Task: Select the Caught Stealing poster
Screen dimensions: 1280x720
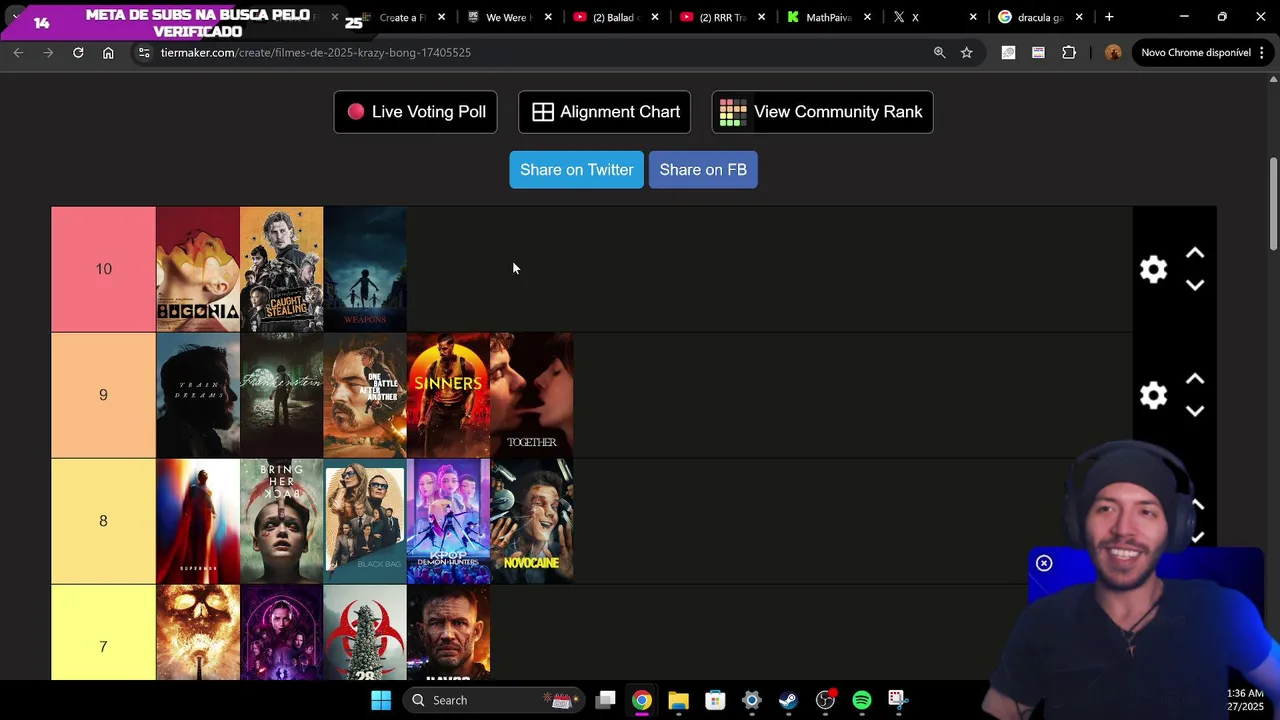Action: click(x=281, y=269)
